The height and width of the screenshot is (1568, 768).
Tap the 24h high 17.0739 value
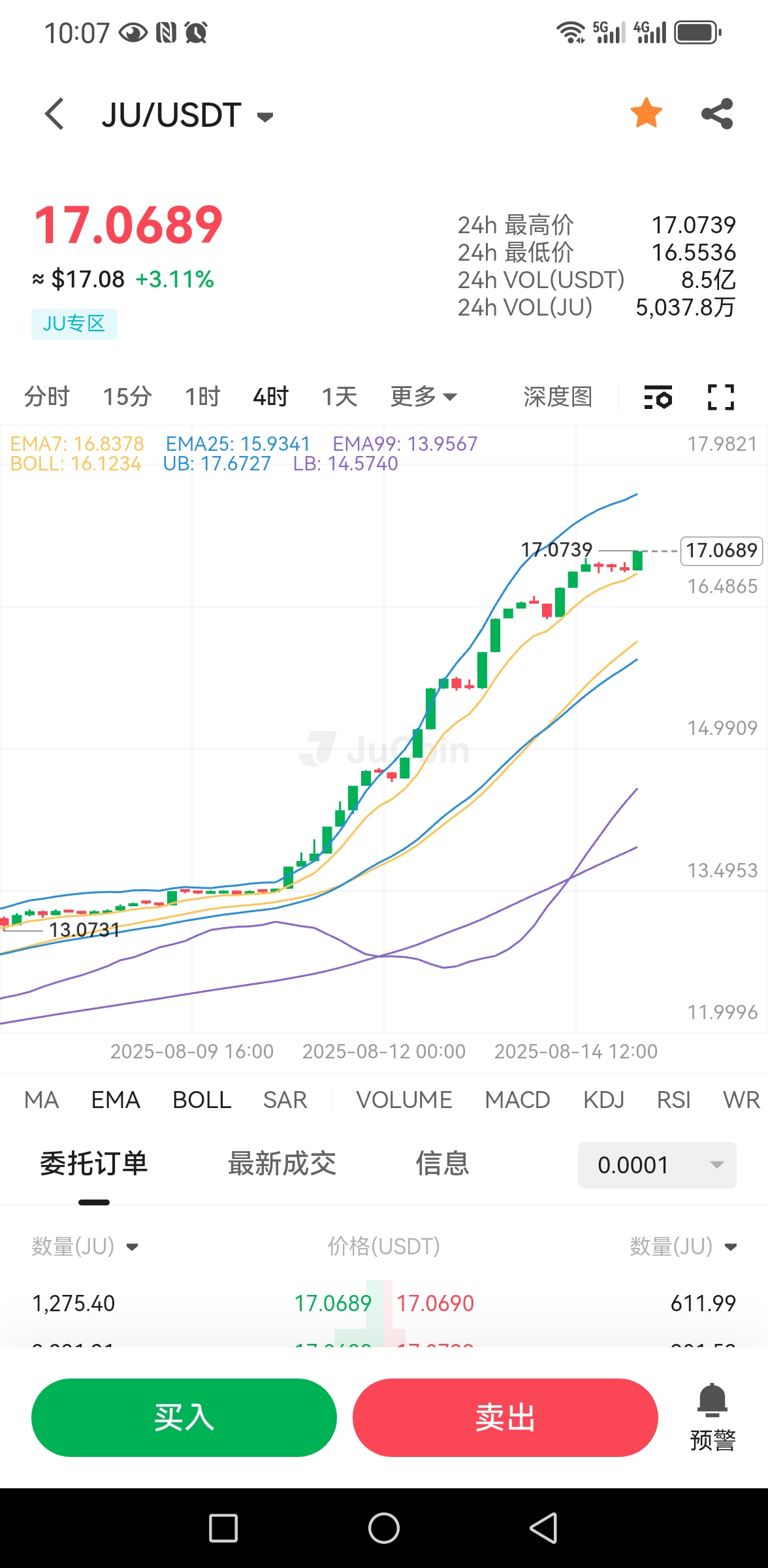click(694, 225)
